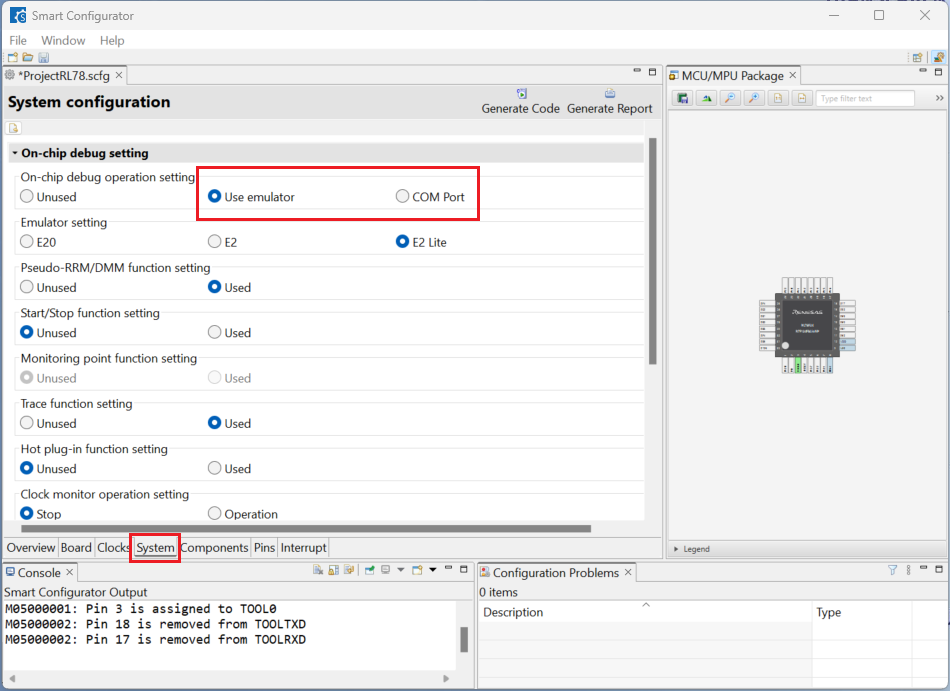The image size is (950, 691).
Task: Click the Generate Report button label
Action: click(610, 109)
